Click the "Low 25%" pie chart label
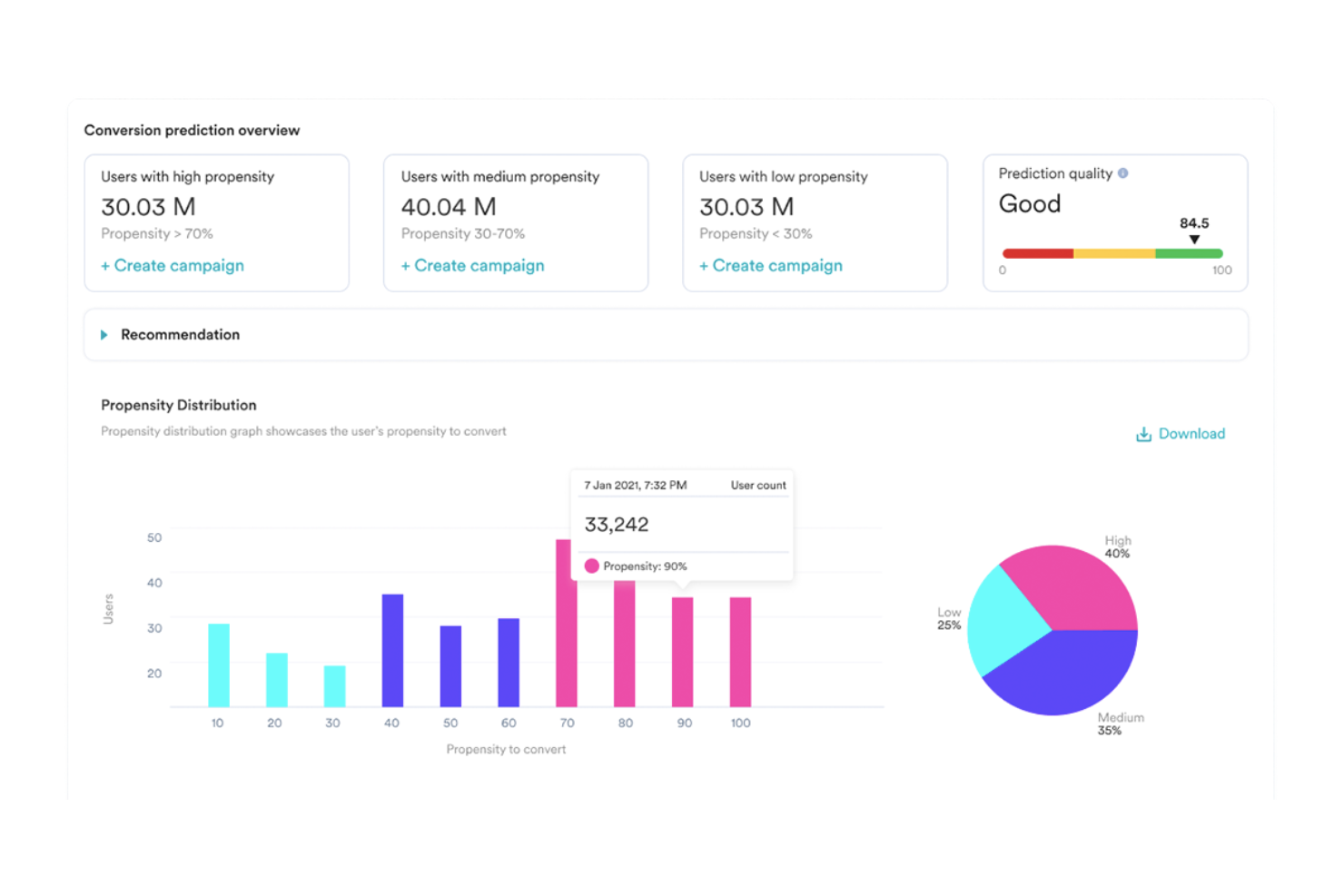Viewport: 1344px width, 896px height. tap(949, 619)
